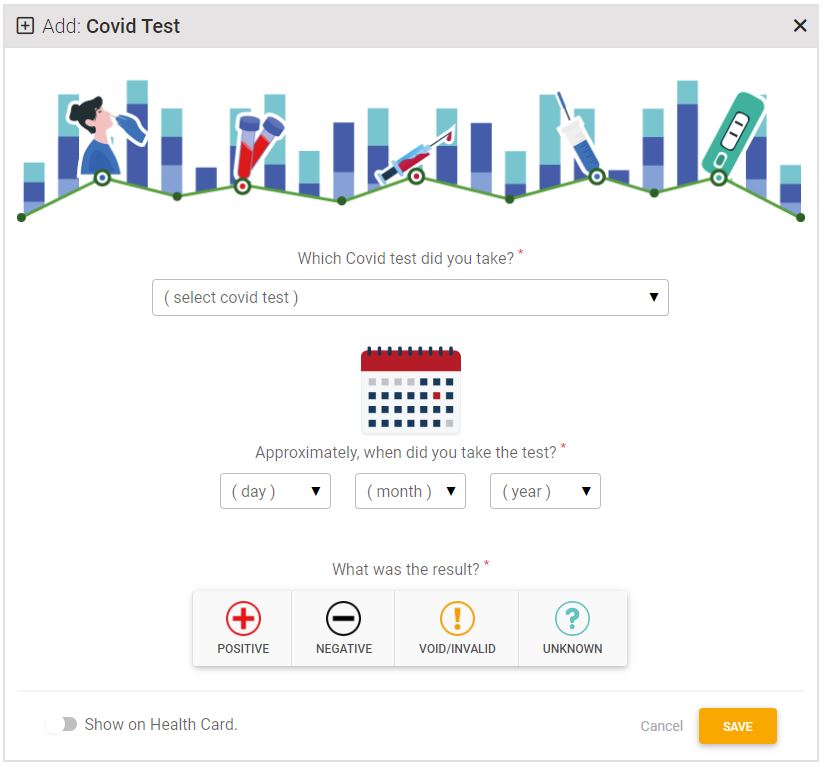
Task: Click the red blood vials illustration
Action: tap(252, 145)
